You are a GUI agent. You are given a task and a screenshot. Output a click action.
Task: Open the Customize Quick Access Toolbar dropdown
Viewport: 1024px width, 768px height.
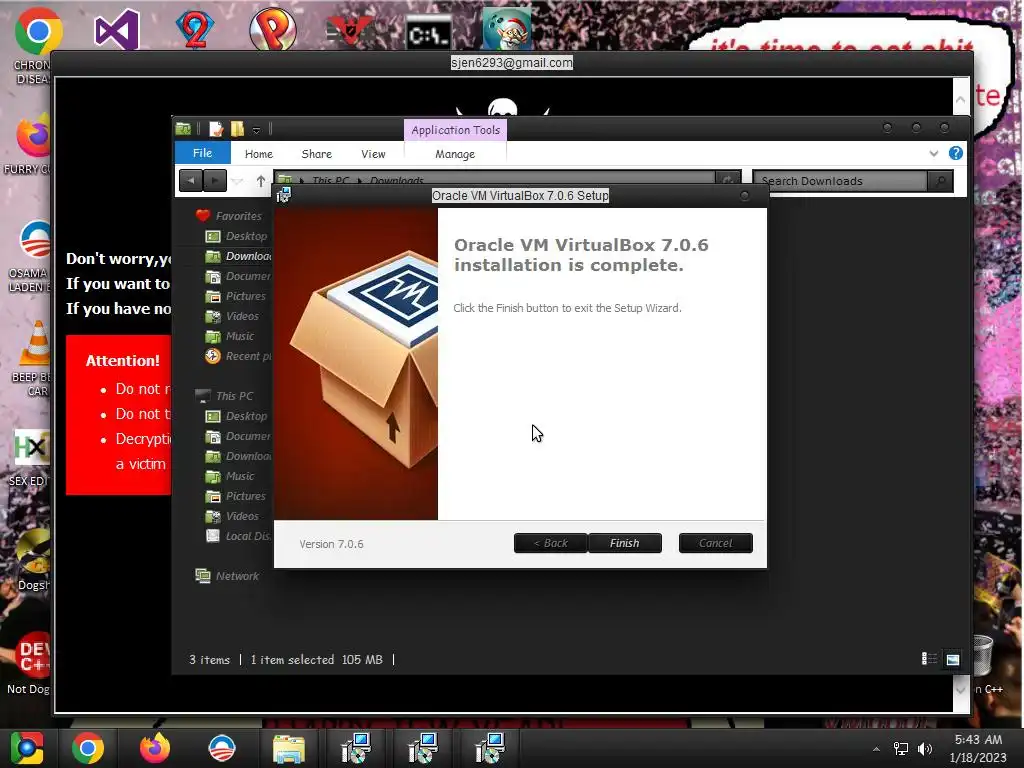[256, 130]
